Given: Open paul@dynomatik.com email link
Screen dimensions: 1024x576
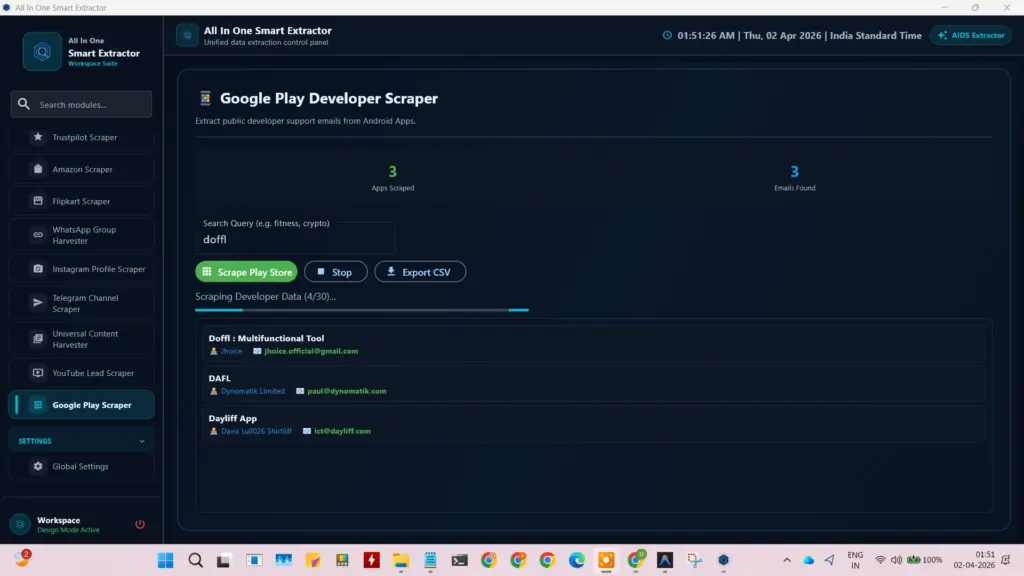Looking at the screenshot, I should click(x=347, y=391).
